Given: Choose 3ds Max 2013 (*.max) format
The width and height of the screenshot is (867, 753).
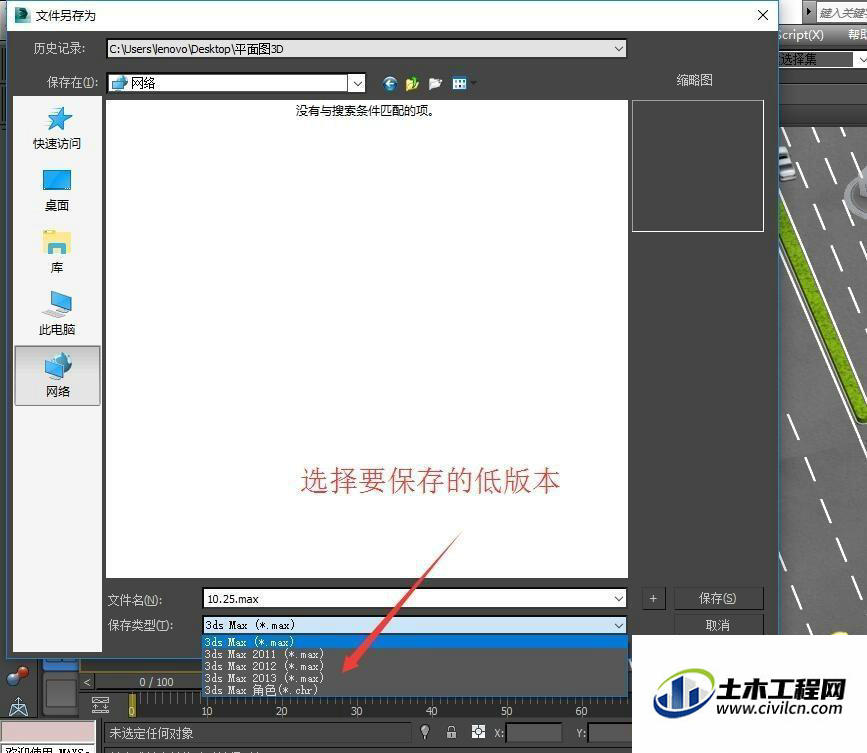Looking at the screenshot, I should tap(415, 678).
